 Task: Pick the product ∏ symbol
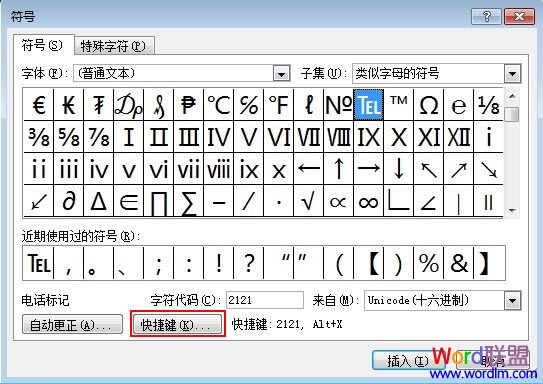coord(159,201)
